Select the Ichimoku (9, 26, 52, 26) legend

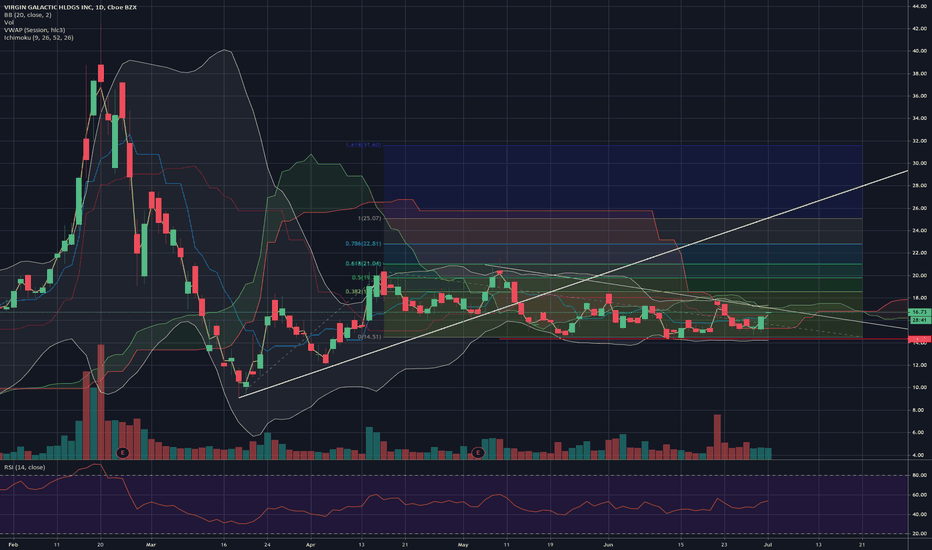39,38
